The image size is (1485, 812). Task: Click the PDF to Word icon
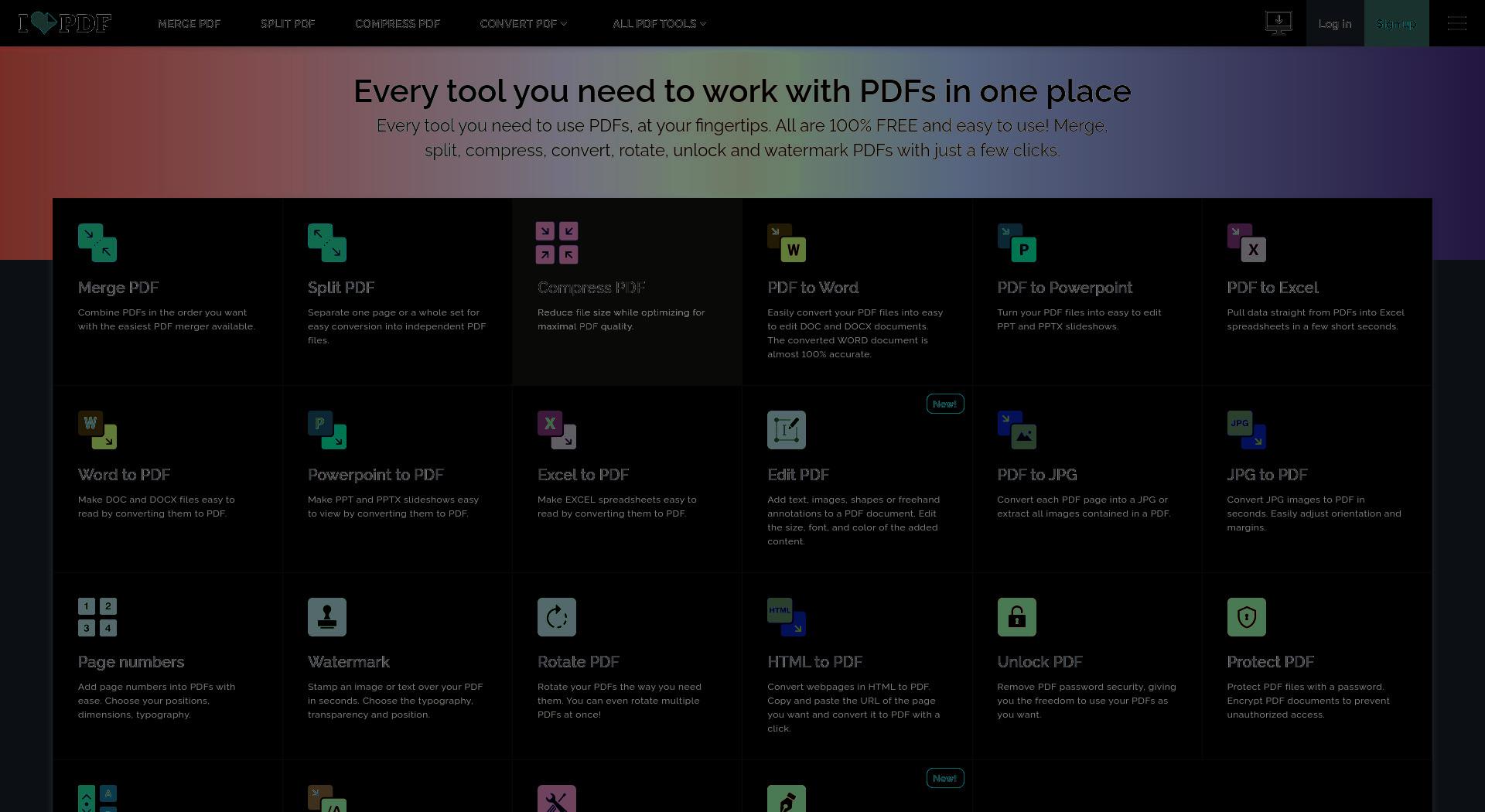tap(787, 243)
